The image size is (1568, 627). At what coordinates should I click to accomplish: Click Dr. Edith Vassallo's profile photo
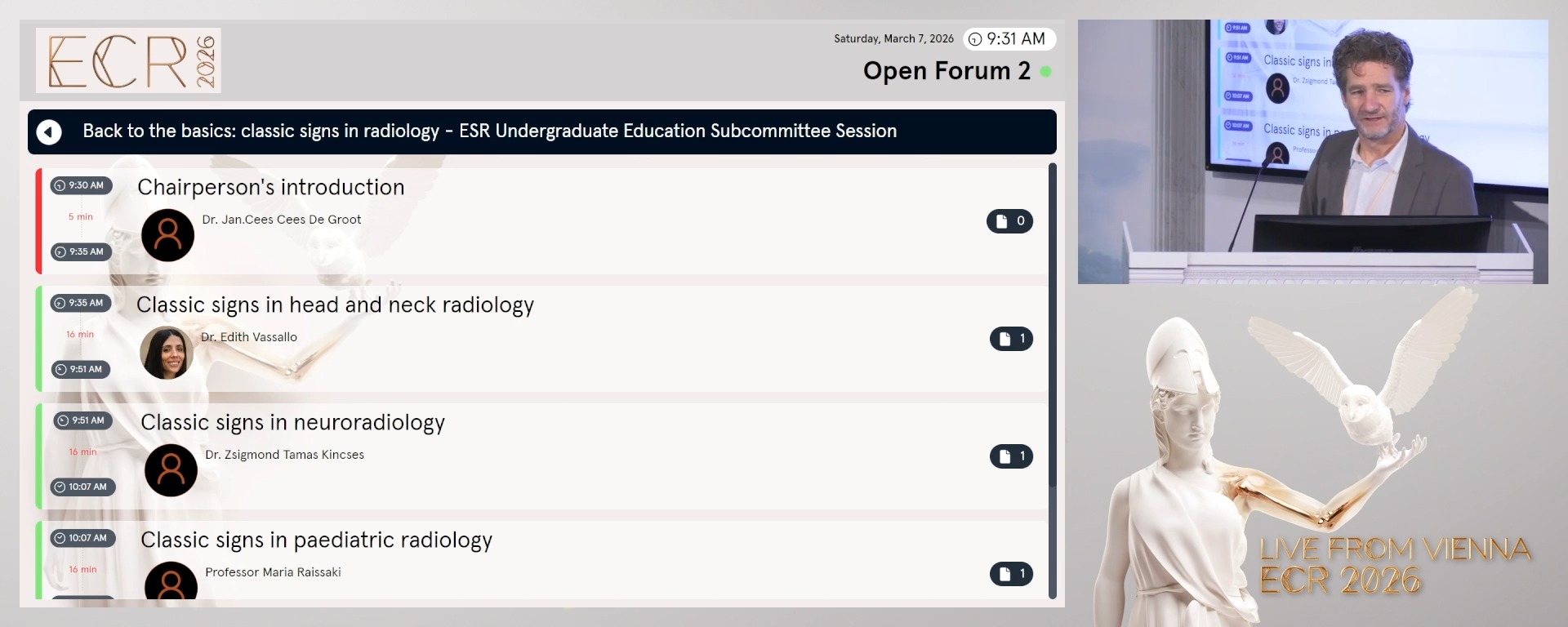(x=167, y=353)
